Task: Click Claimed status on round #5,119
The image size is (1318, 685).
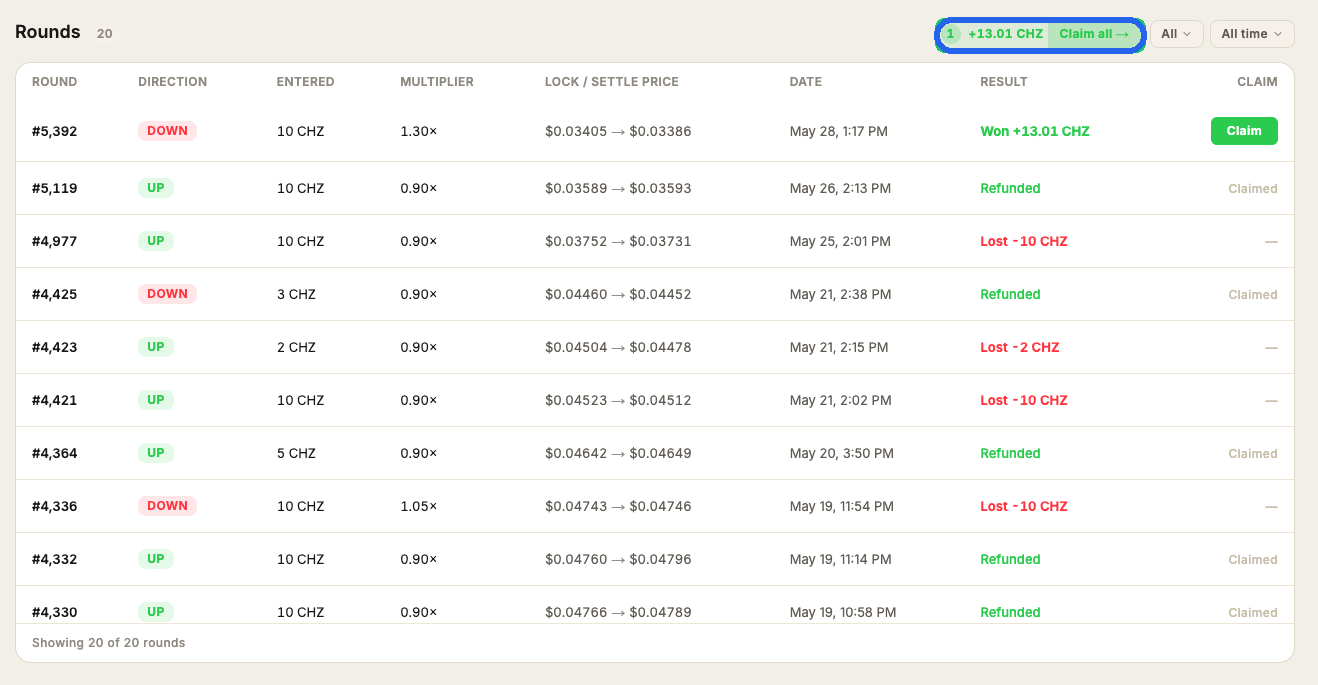Action: click(1253, 188)
